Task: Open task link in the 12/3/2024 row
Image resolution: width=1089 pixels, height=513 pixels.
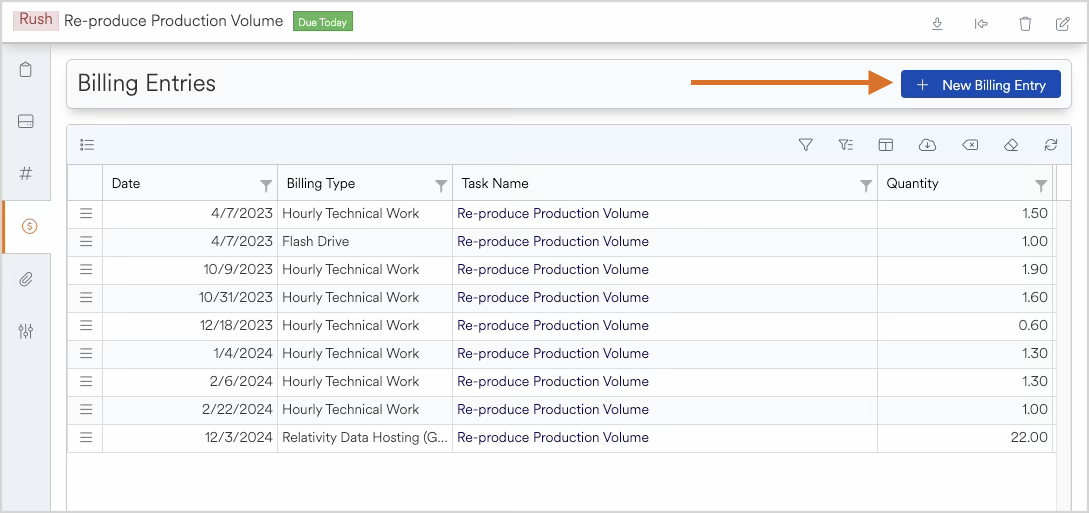Action: point(553,437)
